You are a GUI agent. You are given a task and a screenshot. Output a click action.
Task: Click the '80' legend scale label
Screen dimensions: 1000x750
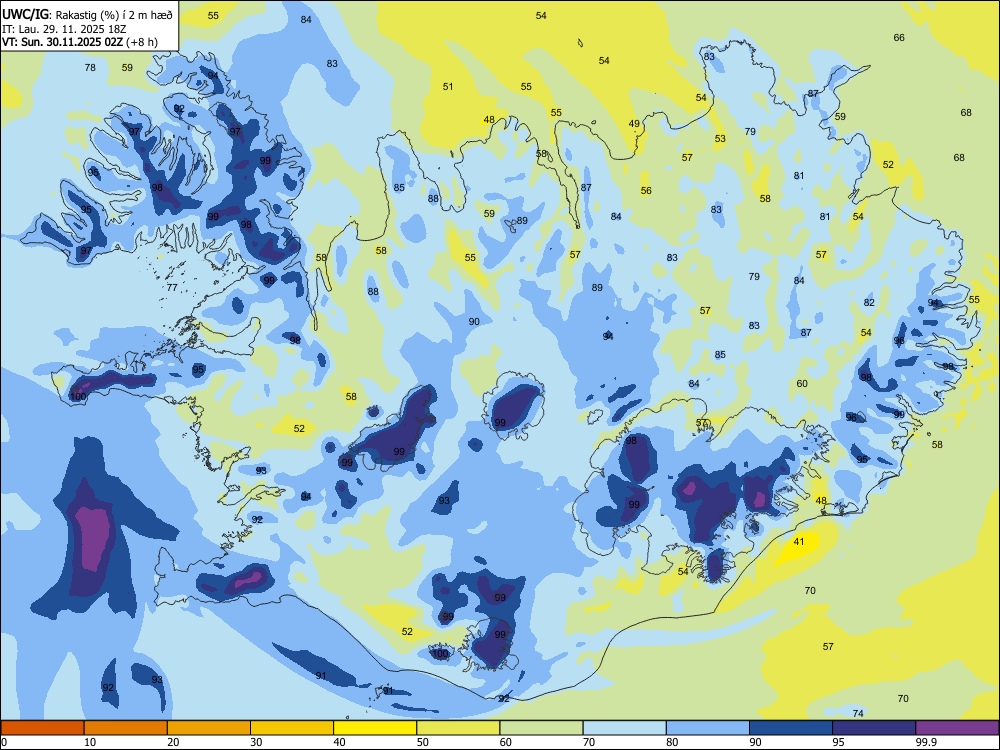coord(672,742)
